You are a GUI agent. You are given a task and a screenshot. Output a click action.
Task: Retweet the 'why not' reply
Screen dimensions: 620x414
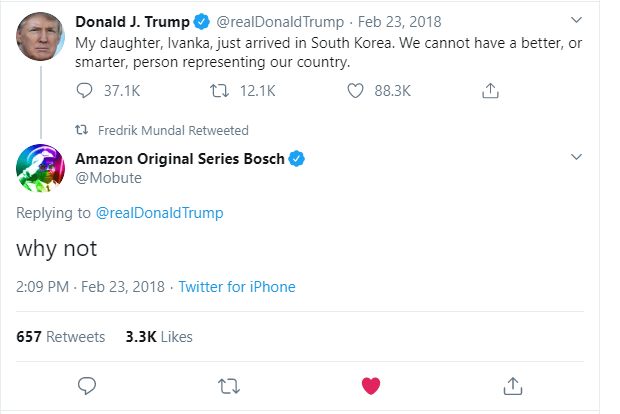click(x=229, y=386)
